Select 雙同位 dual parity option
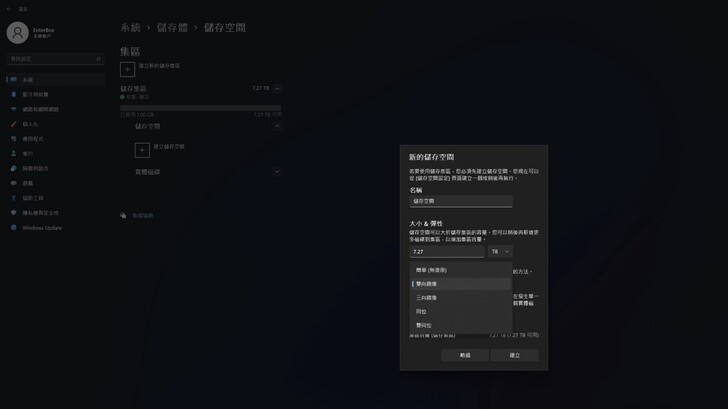 461,325
